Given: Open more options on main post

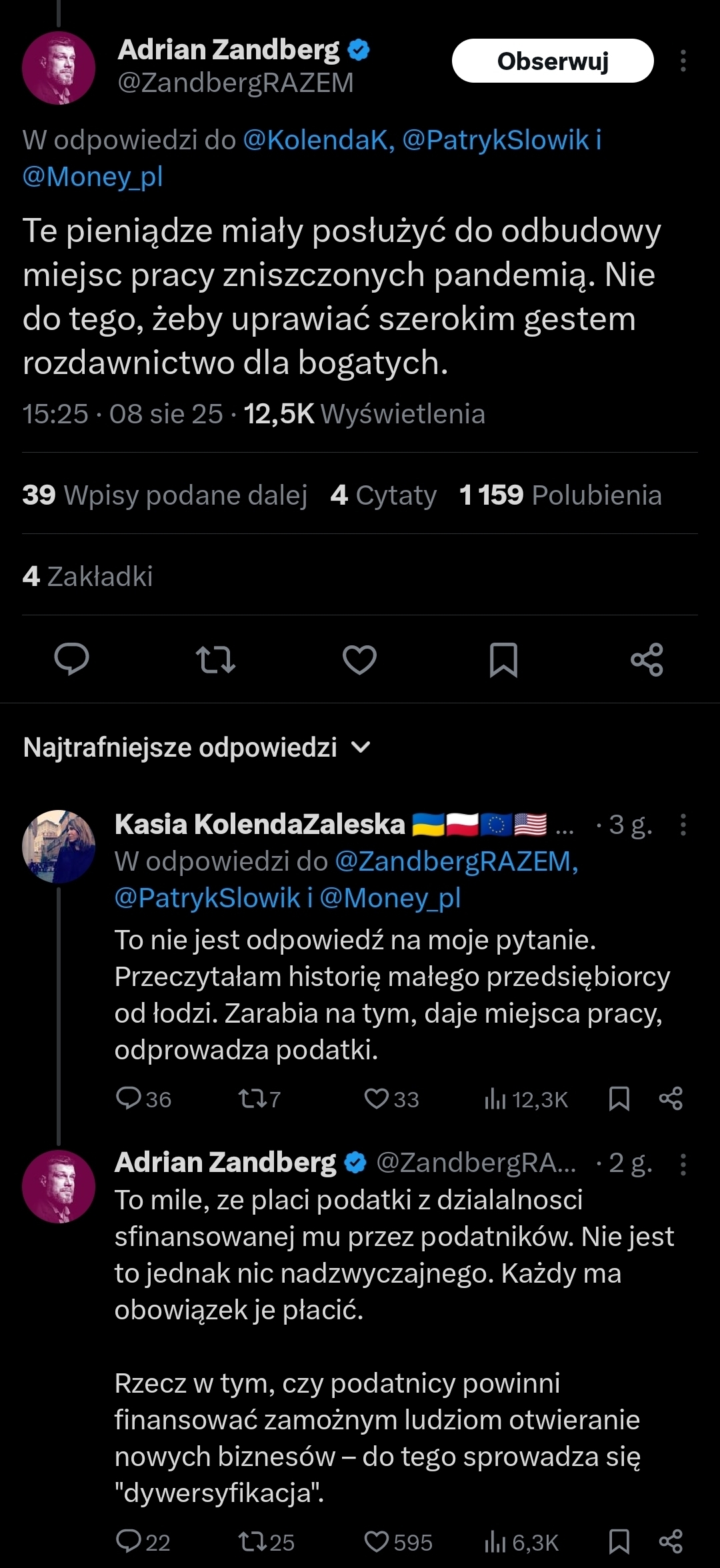Looking at the screenshot, I should pyautogui.click(x=683, y=61).
